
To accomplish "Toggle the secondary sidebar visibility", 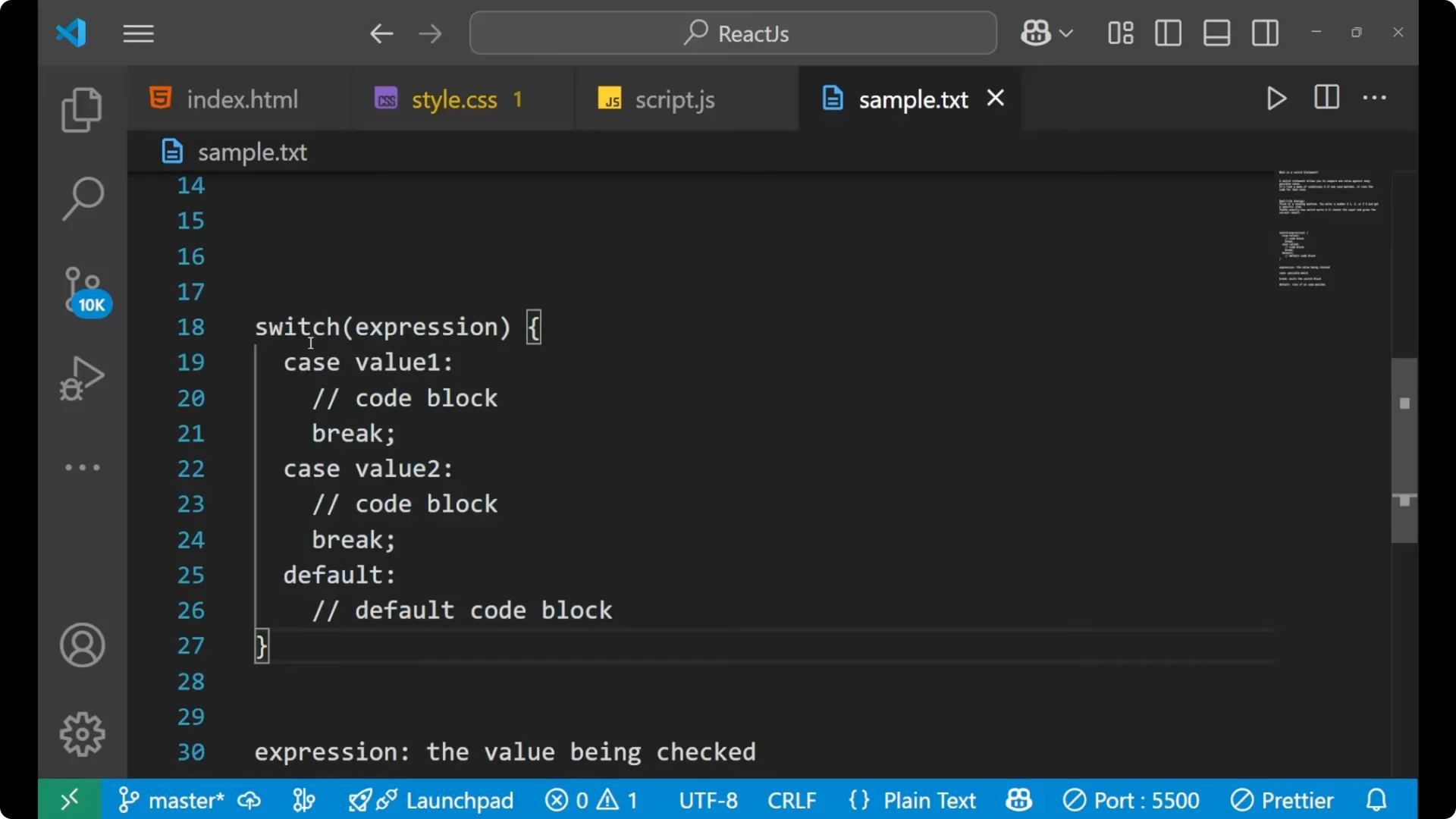I will coord(1265,33).
